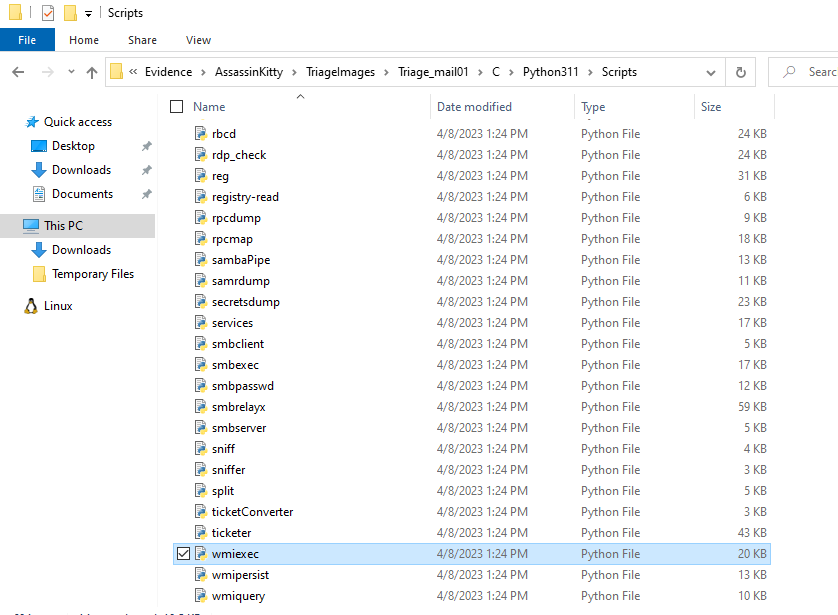838x615 pixels.
Task: Show hidden breadcrumb path chevrons
Action: [x=133, y=72]
